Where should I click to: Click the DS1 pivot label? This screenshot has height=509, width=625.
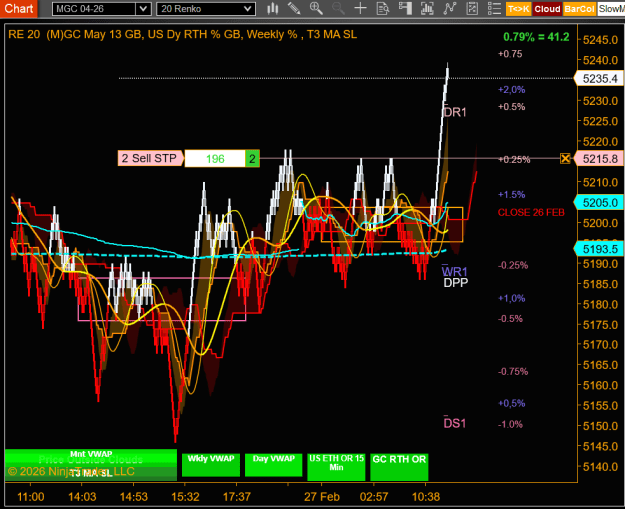coord(455,423)
